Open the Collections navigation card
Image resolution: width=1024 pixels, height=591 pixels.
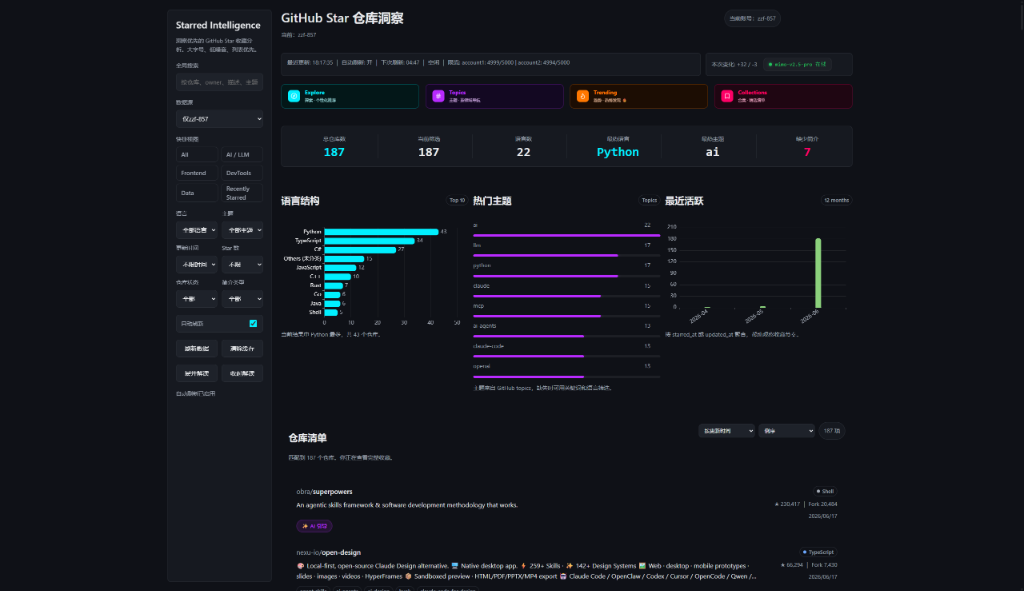coord(783,96)
